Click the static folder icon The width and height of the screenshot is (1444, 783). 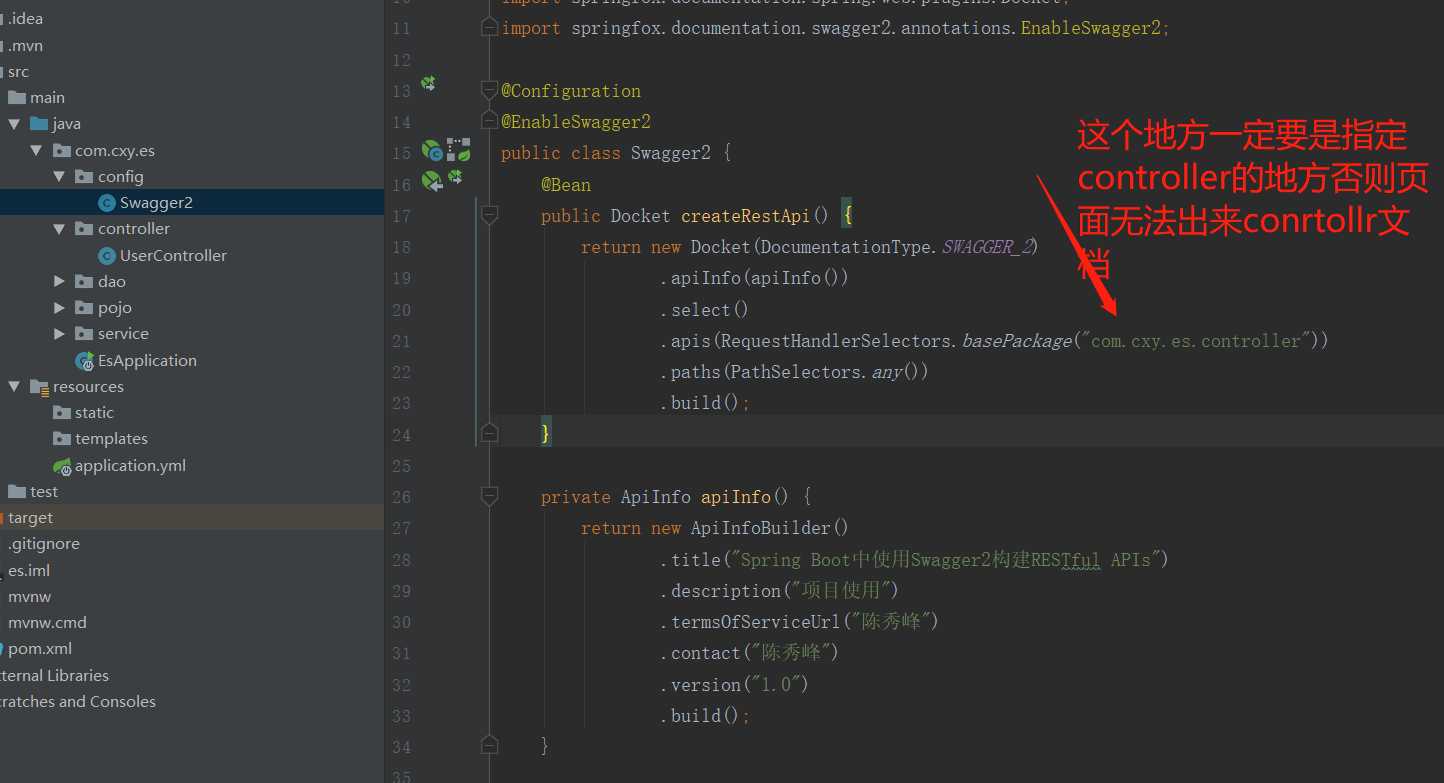[61, 412]
